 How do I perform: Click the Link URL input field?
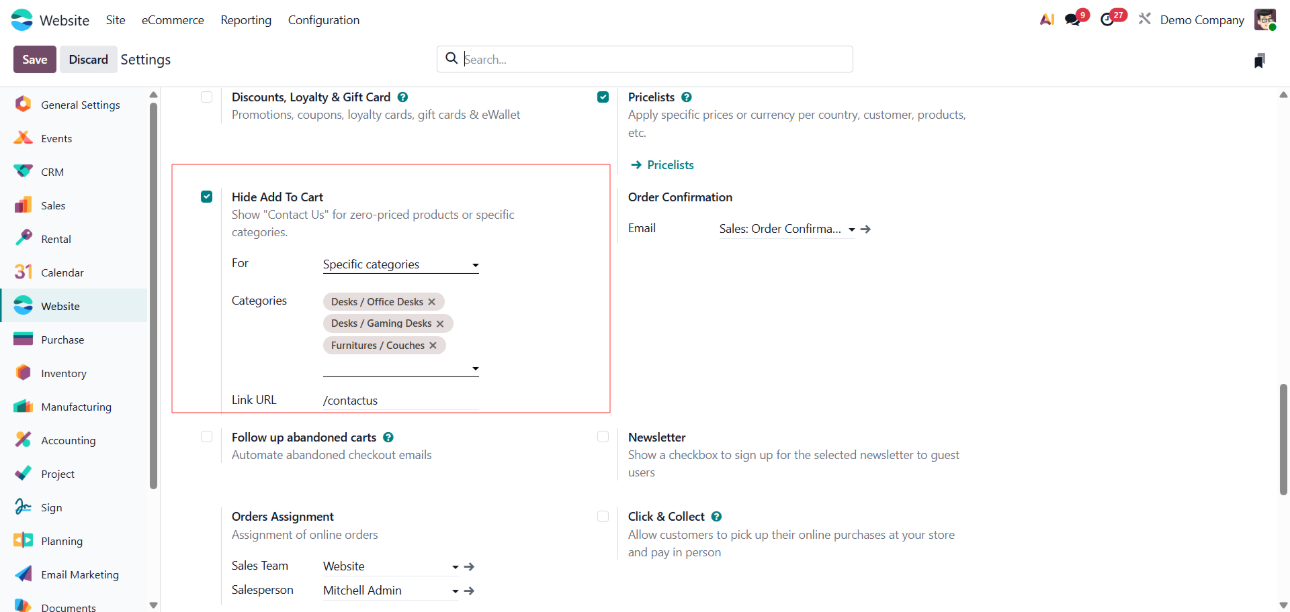click(x=400, y=400)
